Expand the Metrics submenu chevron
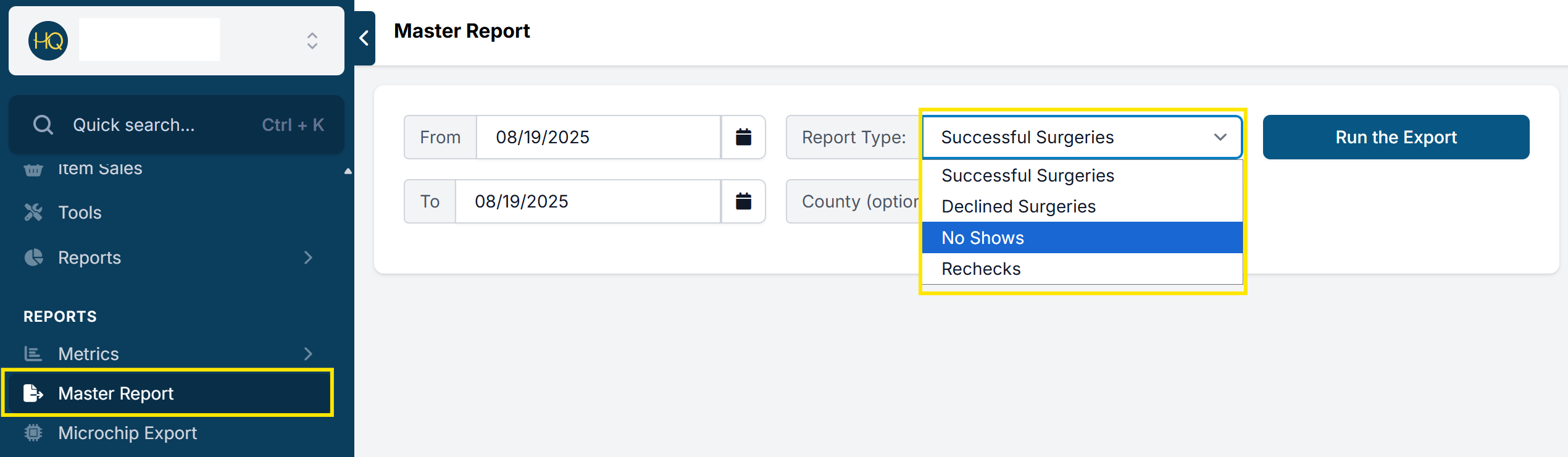The height and width of the screenshot is (457, 1568). pyautogui.click(x=308, y=354)
